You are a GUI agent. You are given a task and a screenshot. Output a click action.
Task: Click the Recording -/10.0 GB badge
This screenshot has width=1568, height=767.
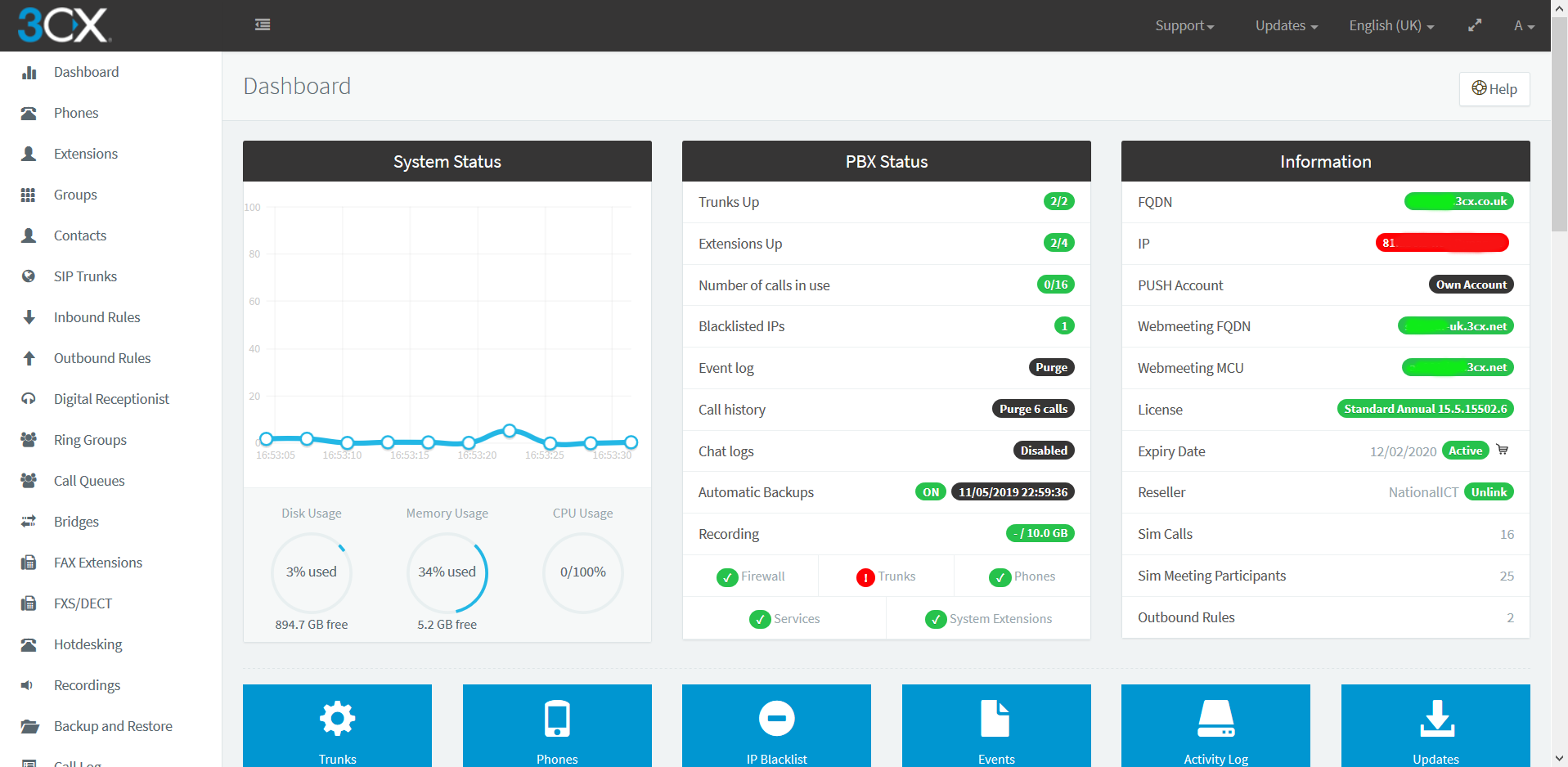click(1040, 533)
